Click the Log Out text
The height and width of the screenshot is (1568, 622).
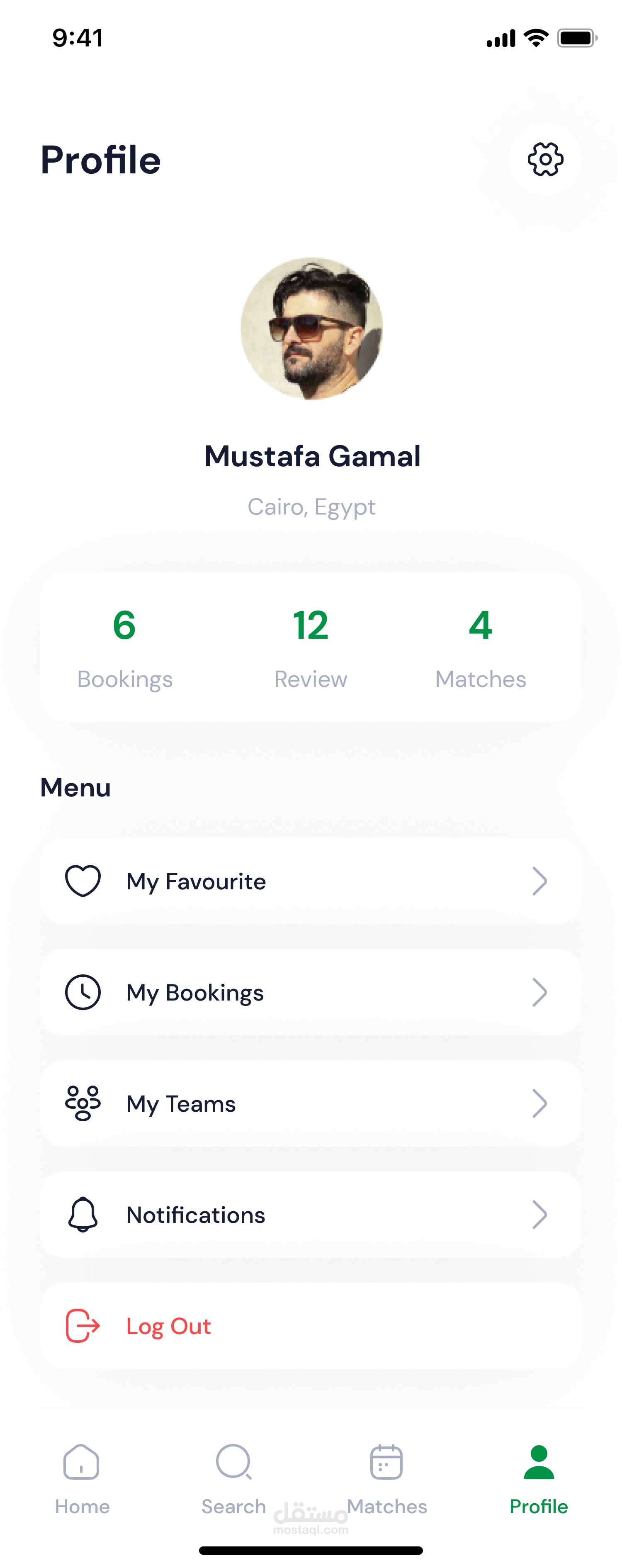pos(169,1326)
